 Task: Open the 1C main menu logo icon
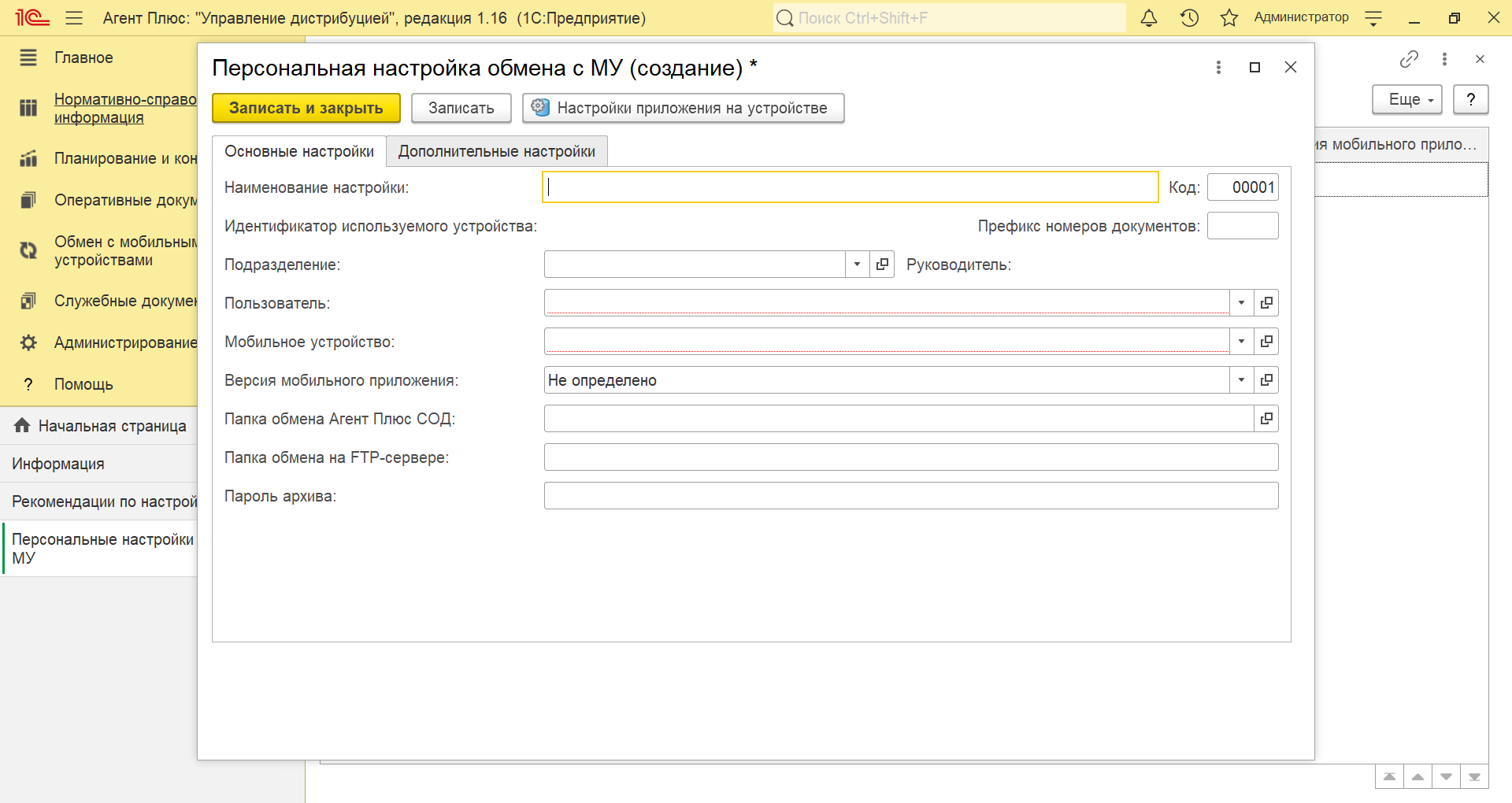point(32,17)
